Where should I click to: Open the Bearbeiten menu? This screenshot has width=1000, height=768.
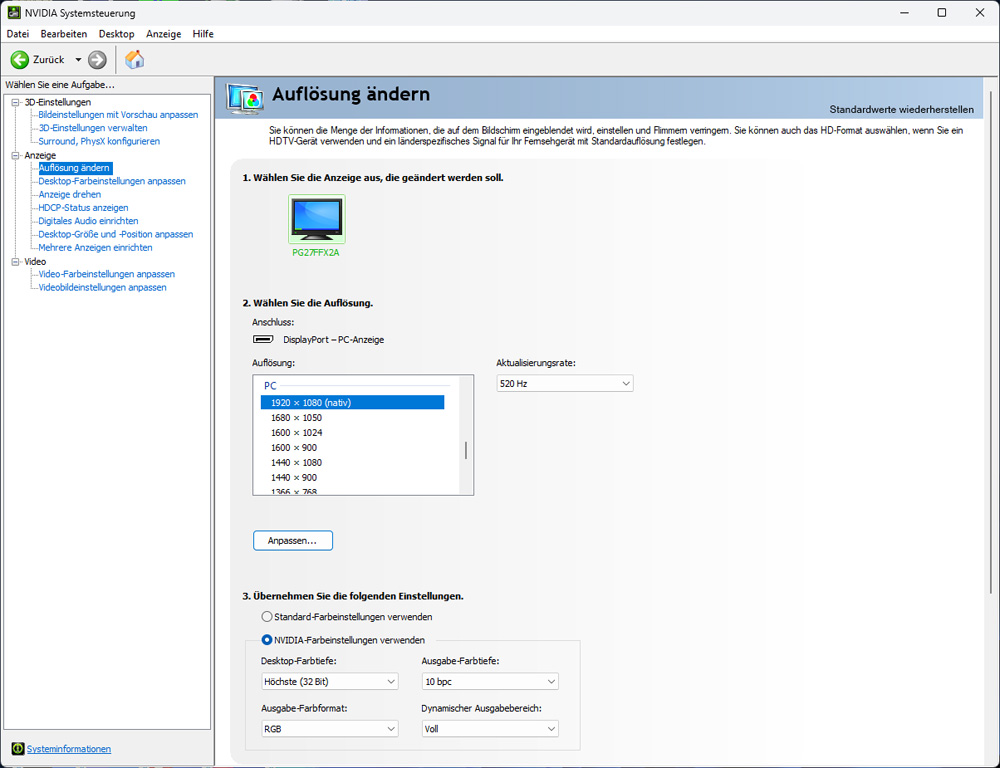coord(64,34)
